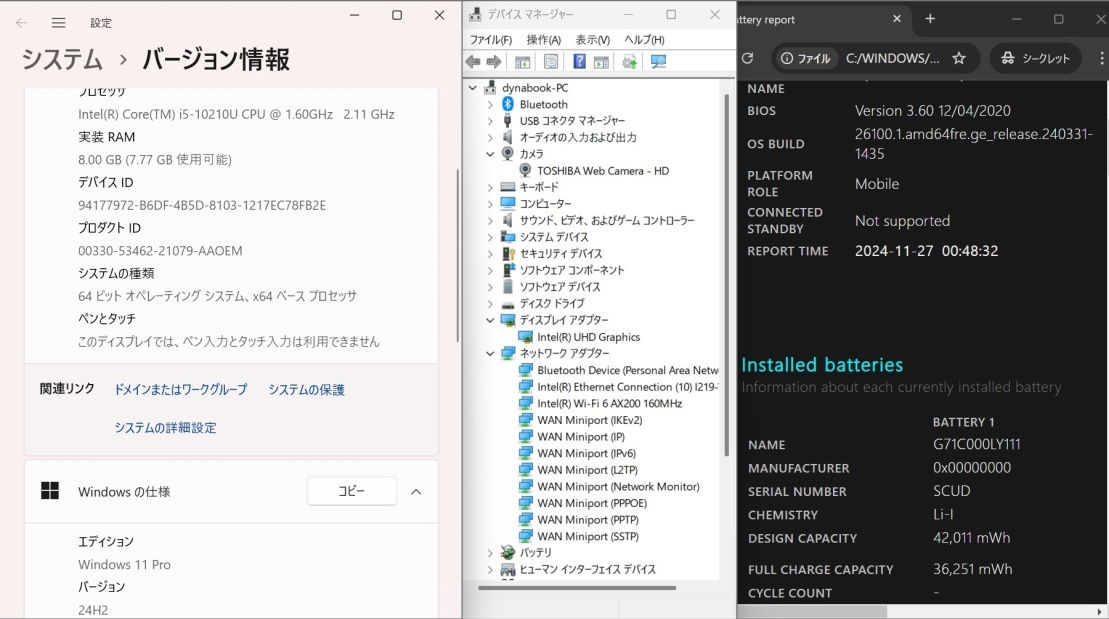Image resolution: width=1109 pixels, height=619 pixels.
Task: Select the TOSHIBA Web Camera - HD device
Action: [x=603, y=170]
